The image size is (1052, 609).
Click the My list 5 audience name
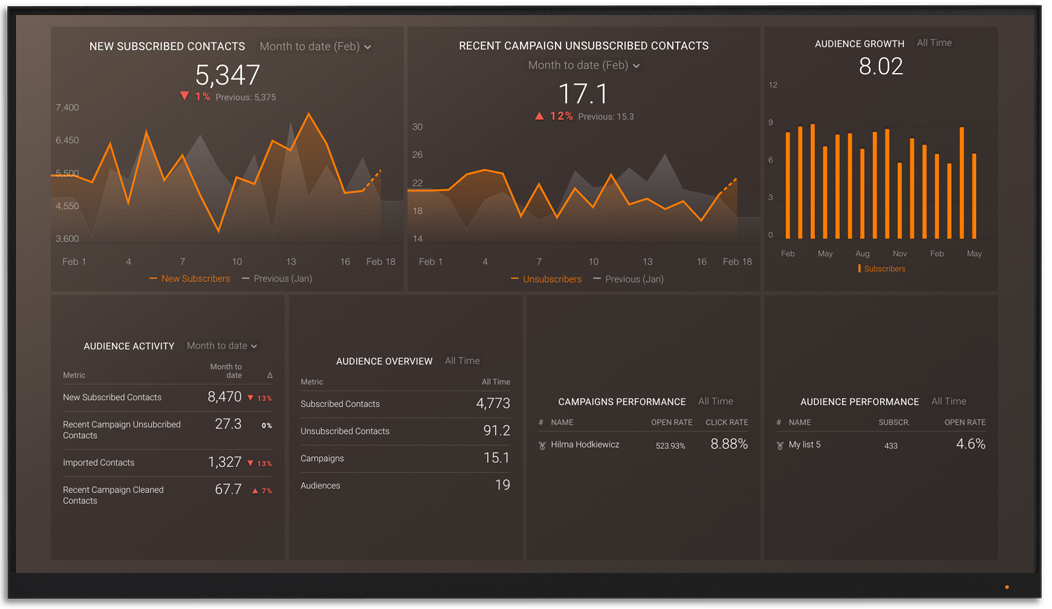(x=804, y=445)
